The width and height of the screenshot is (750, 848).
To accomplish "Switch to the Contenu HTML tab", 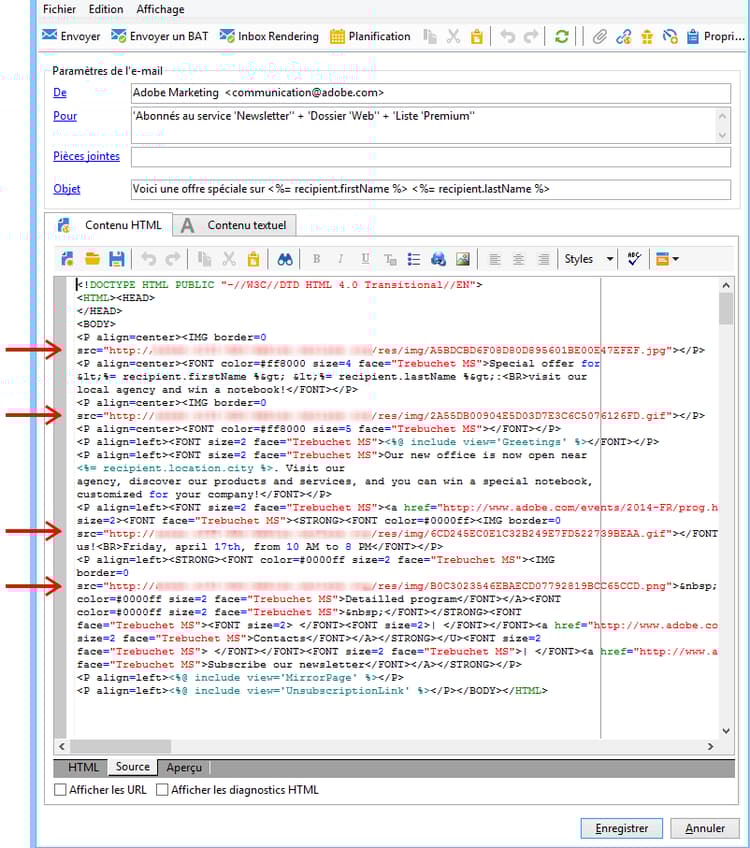I will point(109,225).
